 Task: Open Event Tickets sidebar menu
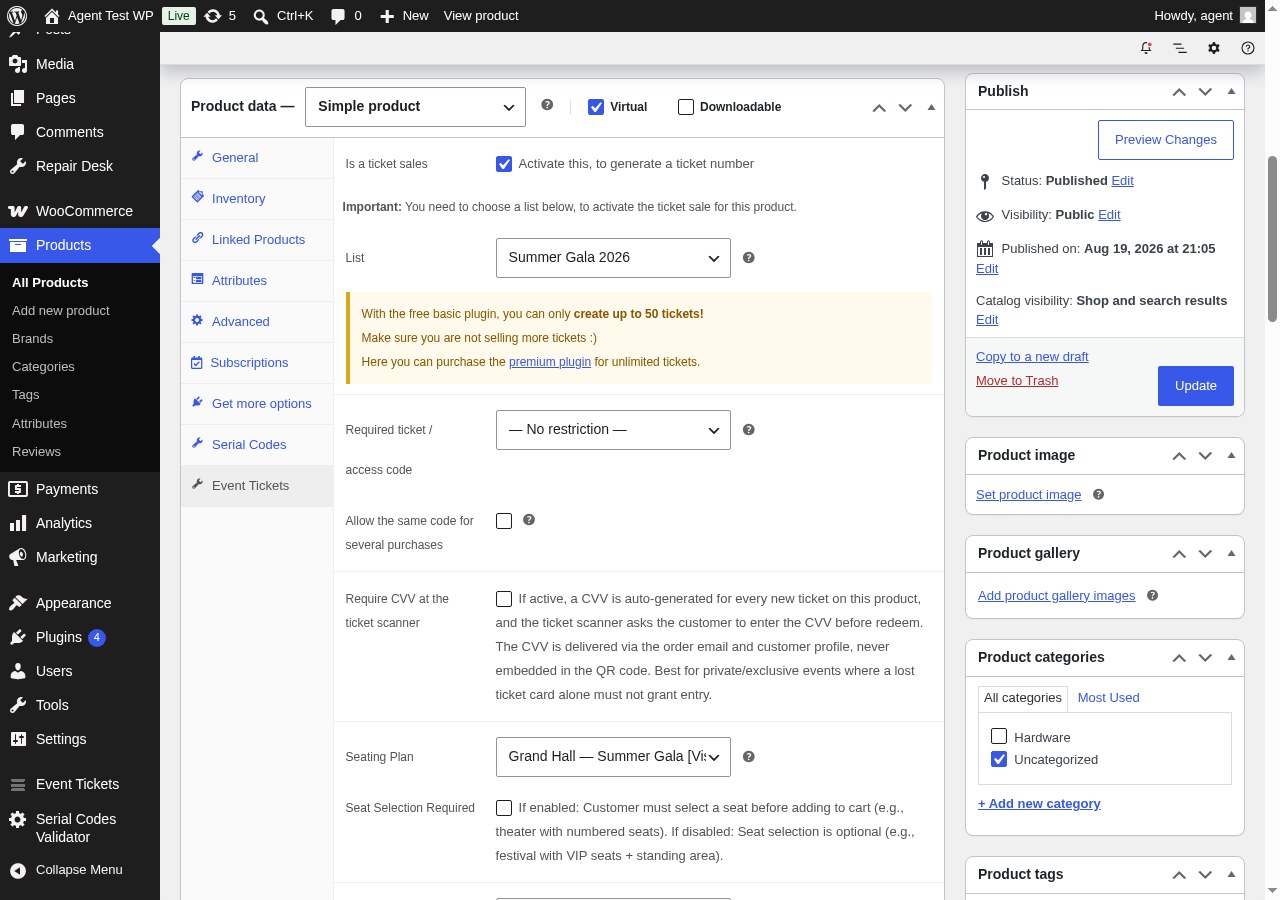click(80, 784)
